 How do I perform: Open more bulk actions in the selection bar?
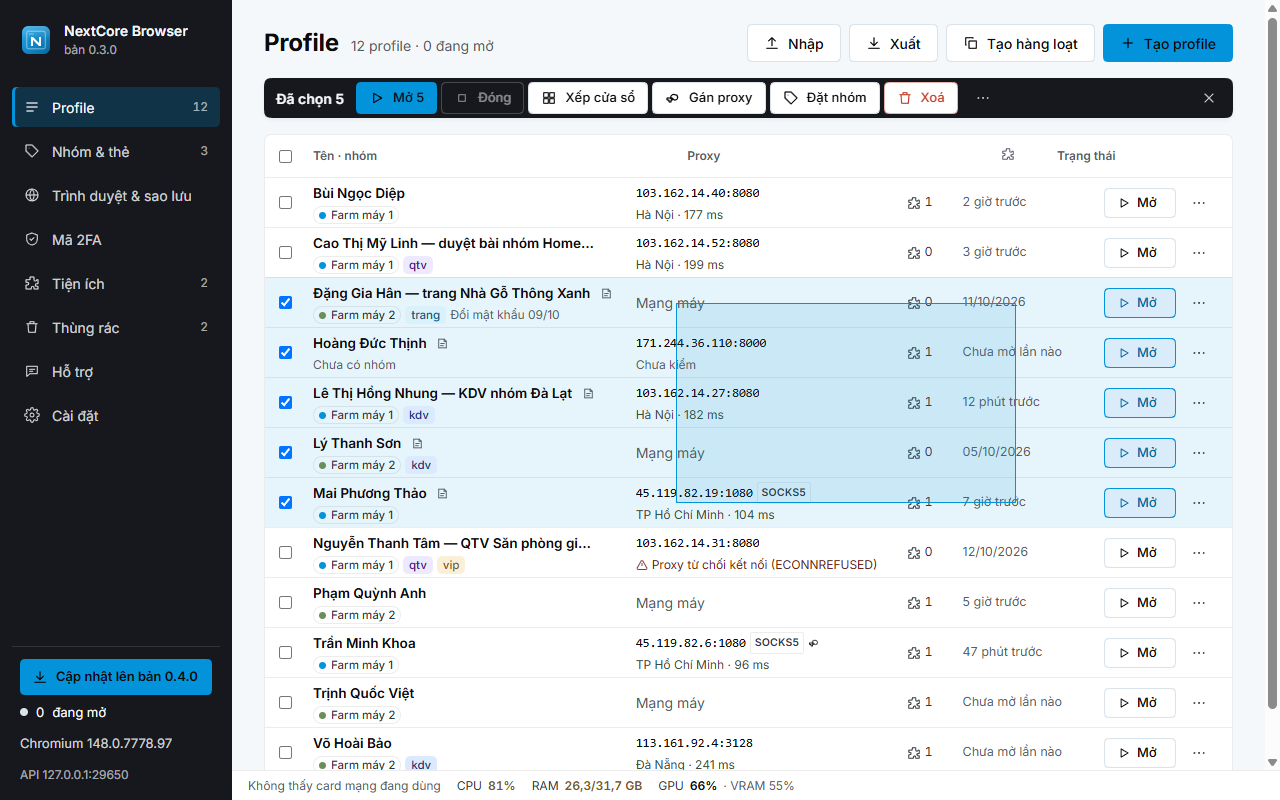point(983,98)
